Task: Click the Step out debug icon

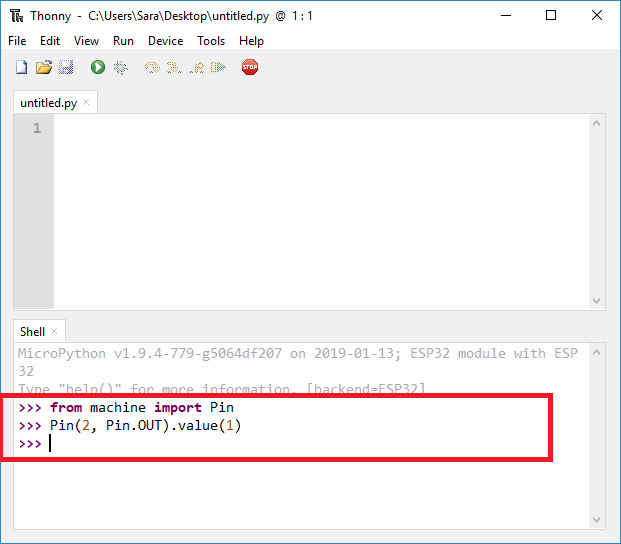Action: click(196, 67)
